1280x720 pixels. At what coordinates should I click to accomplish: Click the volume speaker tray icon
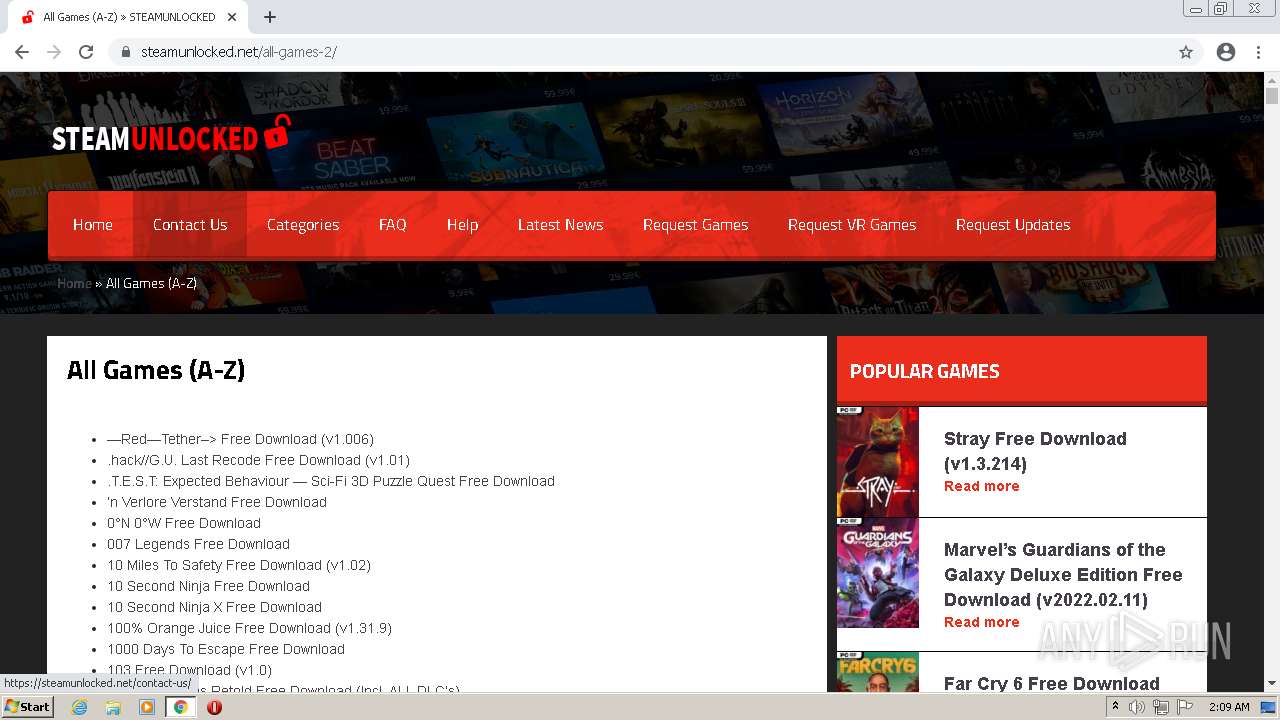click(1137, 707)
